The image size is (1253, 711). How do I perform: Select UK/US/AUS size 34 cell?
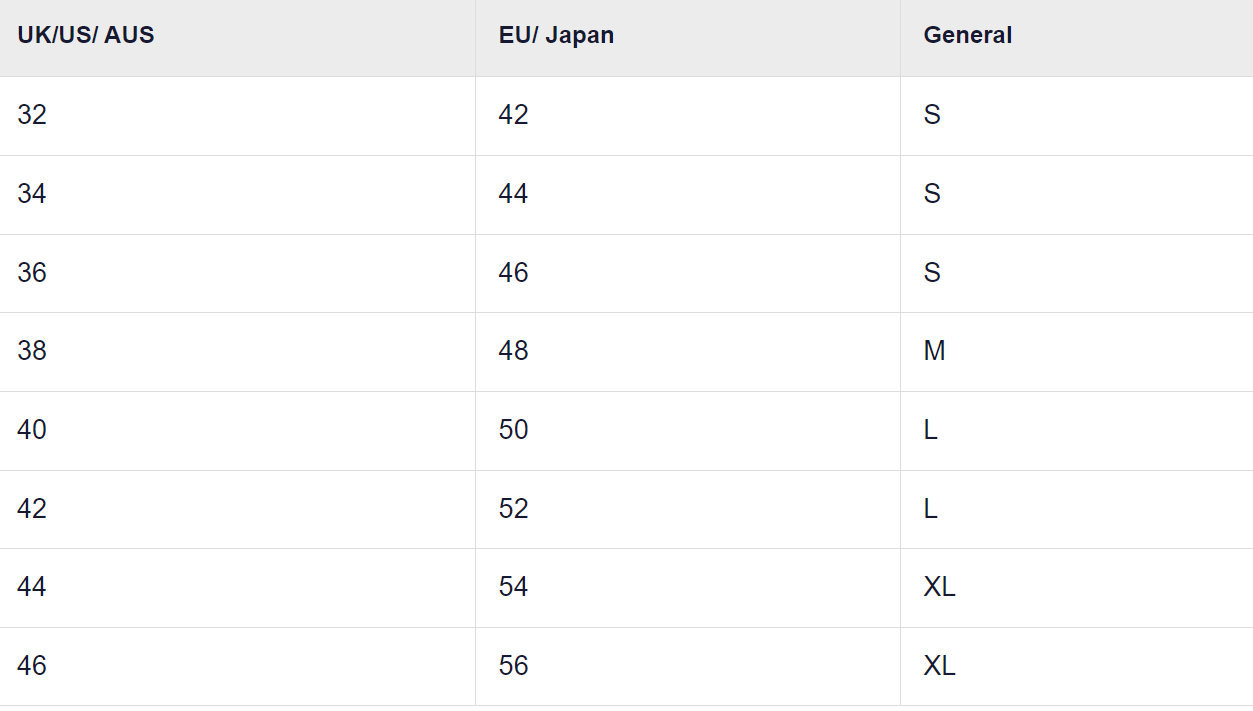pos(32,194)
